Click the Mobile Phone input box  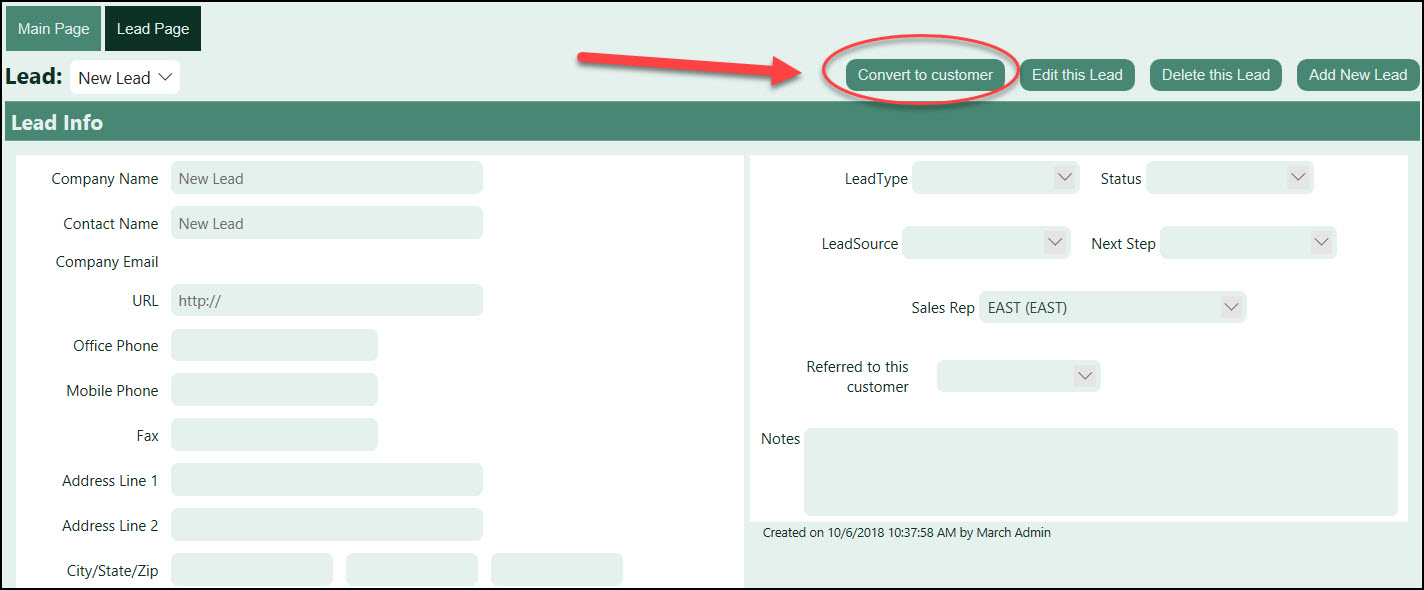coord(274,390)
